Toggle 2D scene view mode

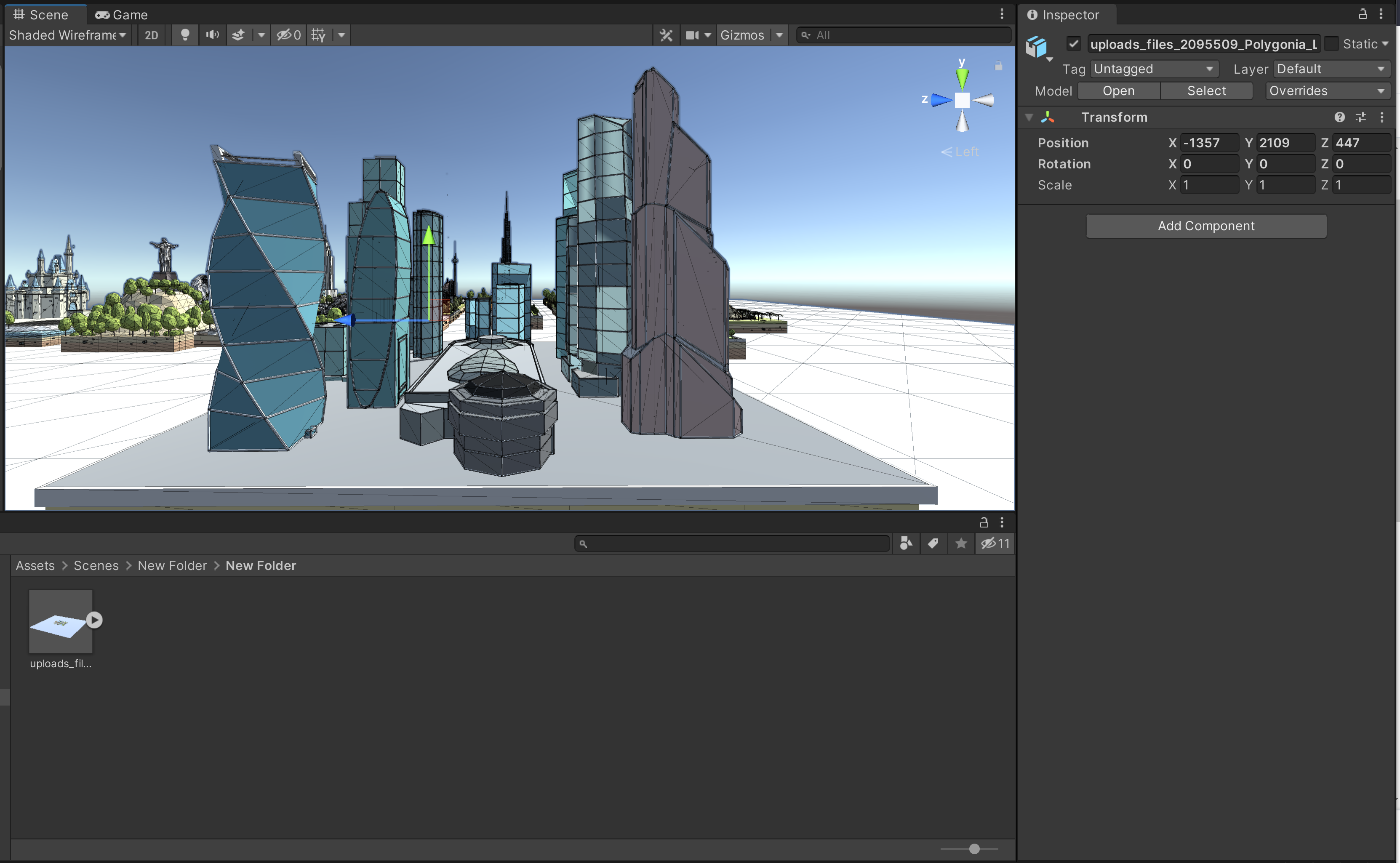151,35
